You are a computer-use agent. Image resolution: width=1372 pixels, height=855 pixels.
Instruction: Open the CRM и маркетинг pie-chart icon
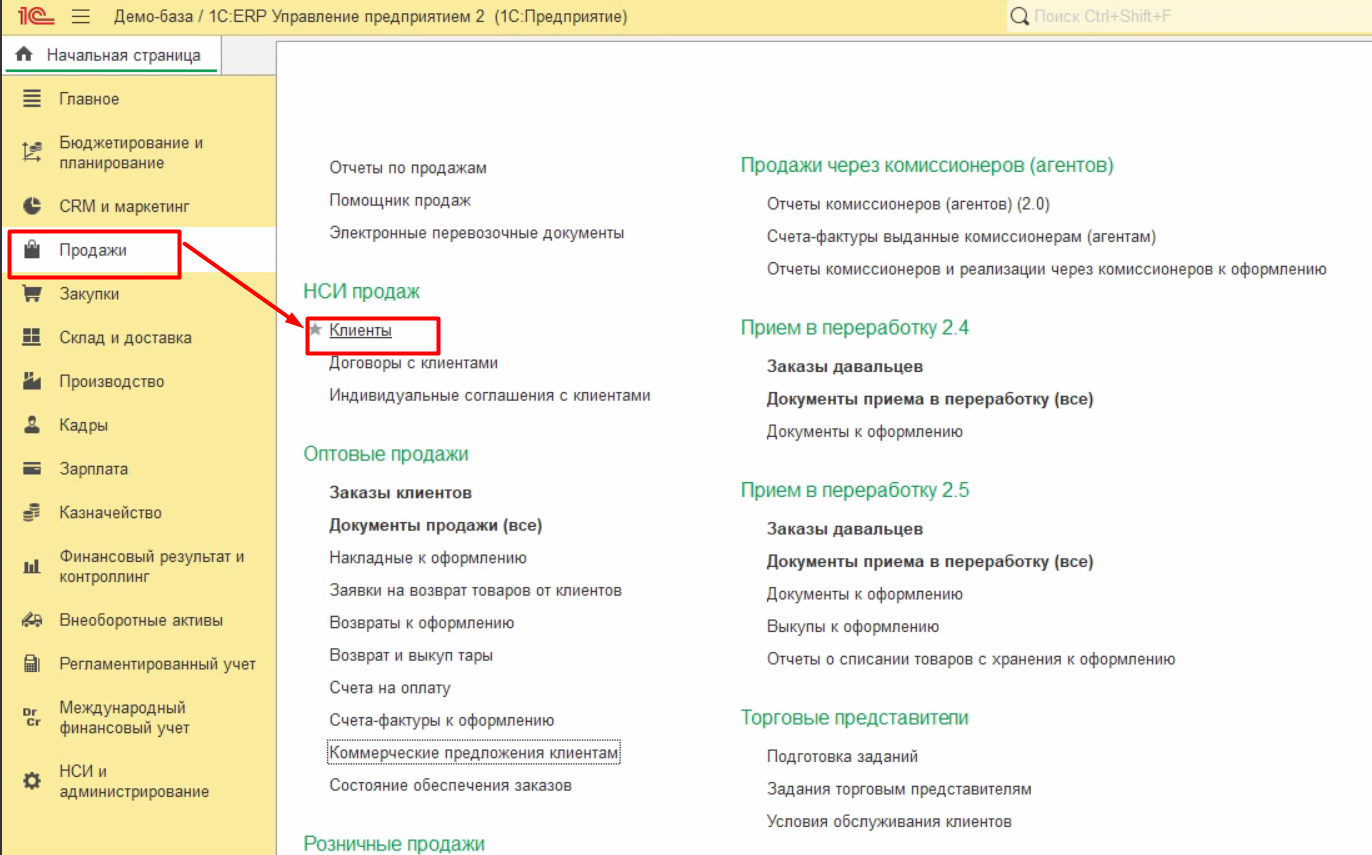(32, 206)
